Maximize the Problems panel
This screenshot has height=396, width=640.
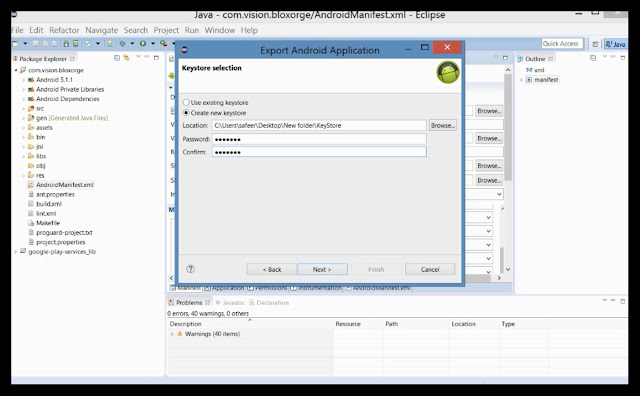622,301
